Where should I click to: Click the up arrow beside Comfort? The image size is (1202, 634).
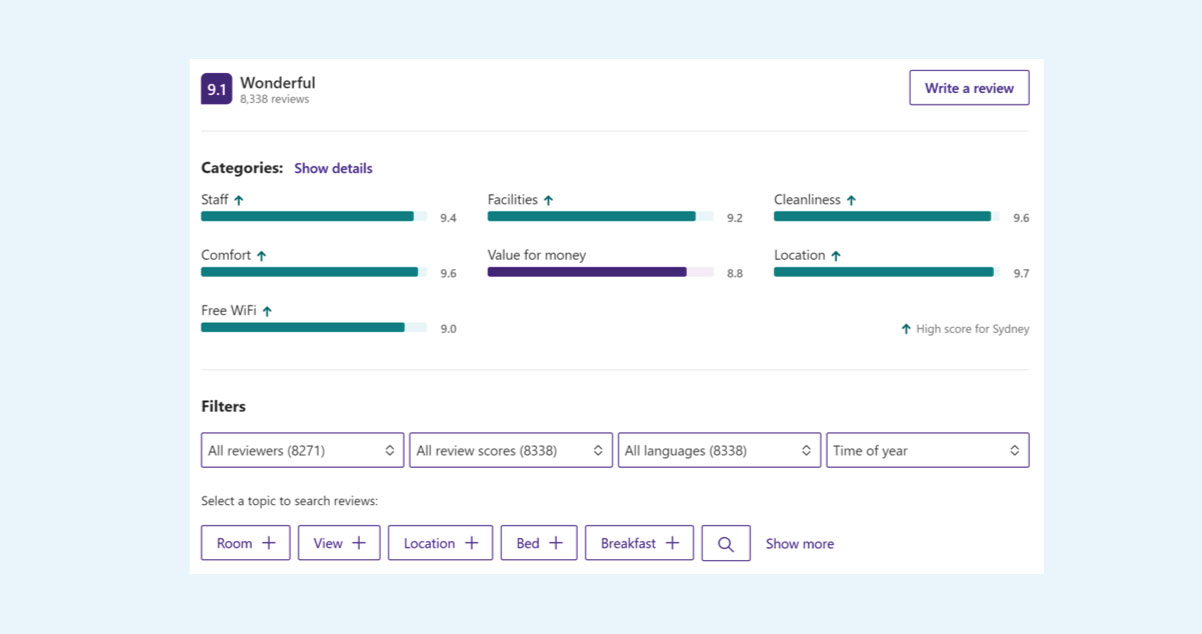(261, 256)
